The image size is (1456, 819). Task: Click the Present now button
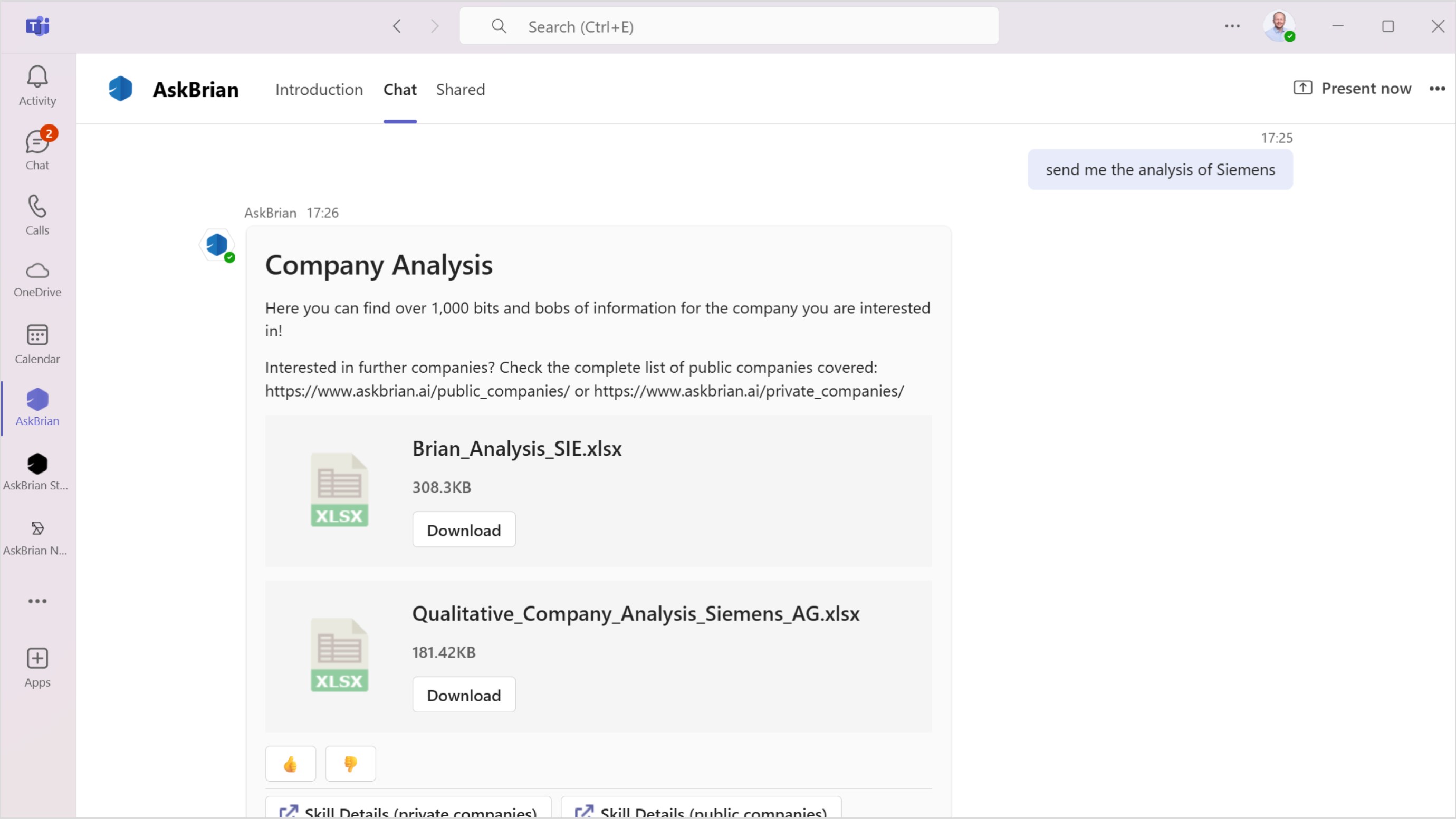point(1352,88)
